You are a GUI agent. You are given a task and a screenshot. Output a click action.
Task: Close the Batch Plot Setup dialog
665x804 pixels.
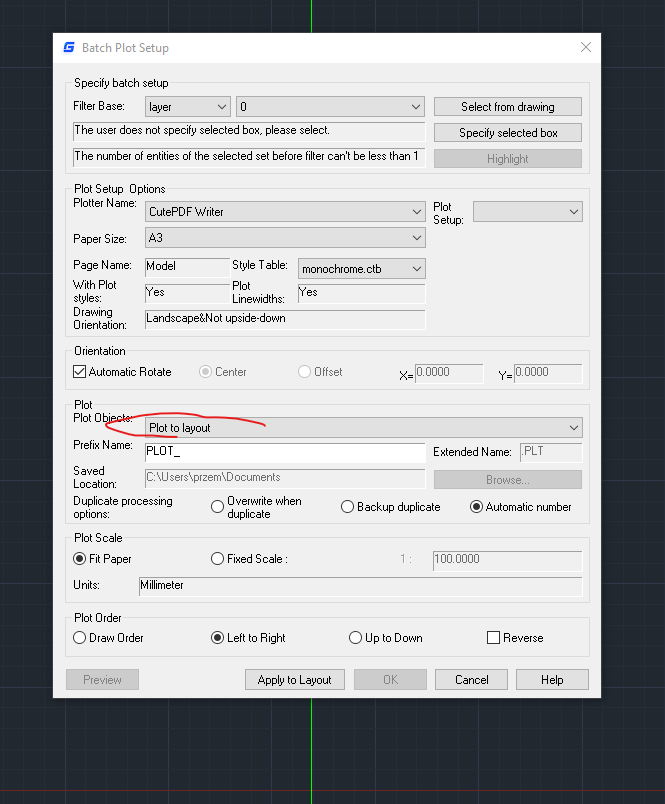coord(586,48)
